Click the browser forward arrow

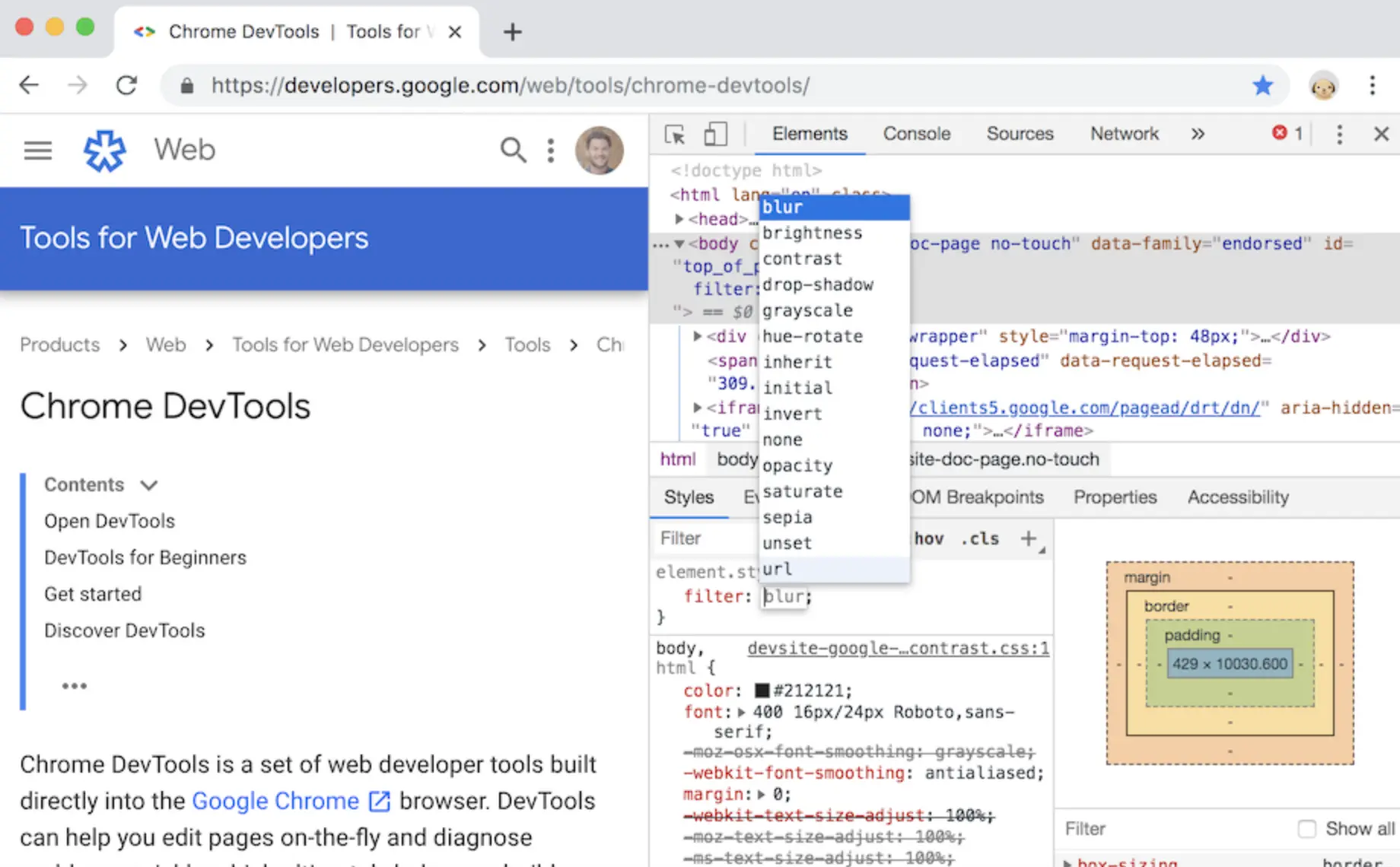point(78,85)
